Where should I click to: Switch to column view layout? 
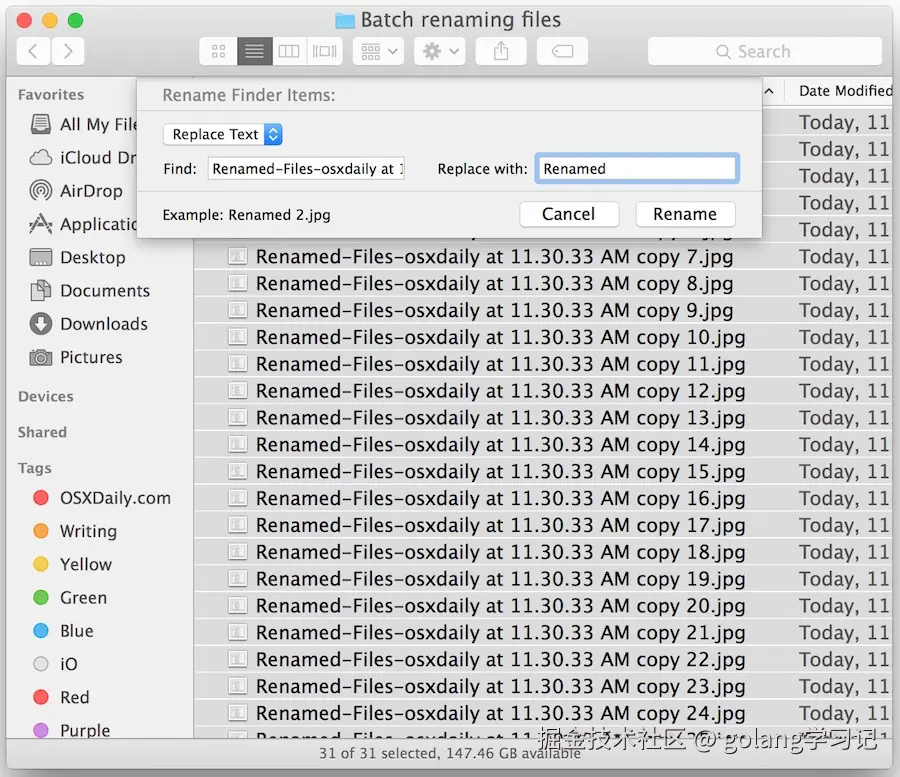[x=289, y=51]
